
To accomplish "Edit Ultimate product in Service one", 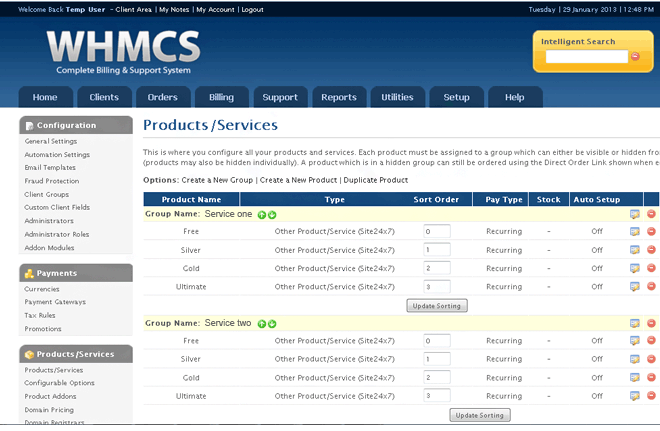I will (635, 287).
